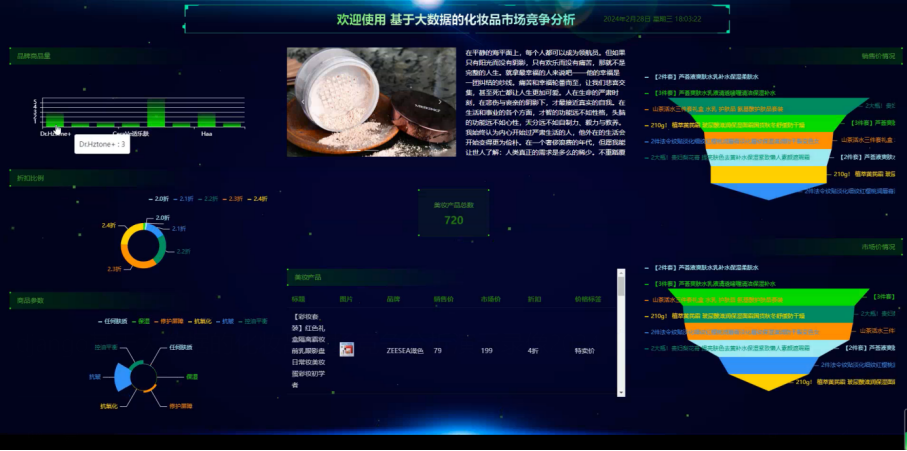
Task: Grab the 美妆产品 table scrollbar thumb
Action: [621, 286]
